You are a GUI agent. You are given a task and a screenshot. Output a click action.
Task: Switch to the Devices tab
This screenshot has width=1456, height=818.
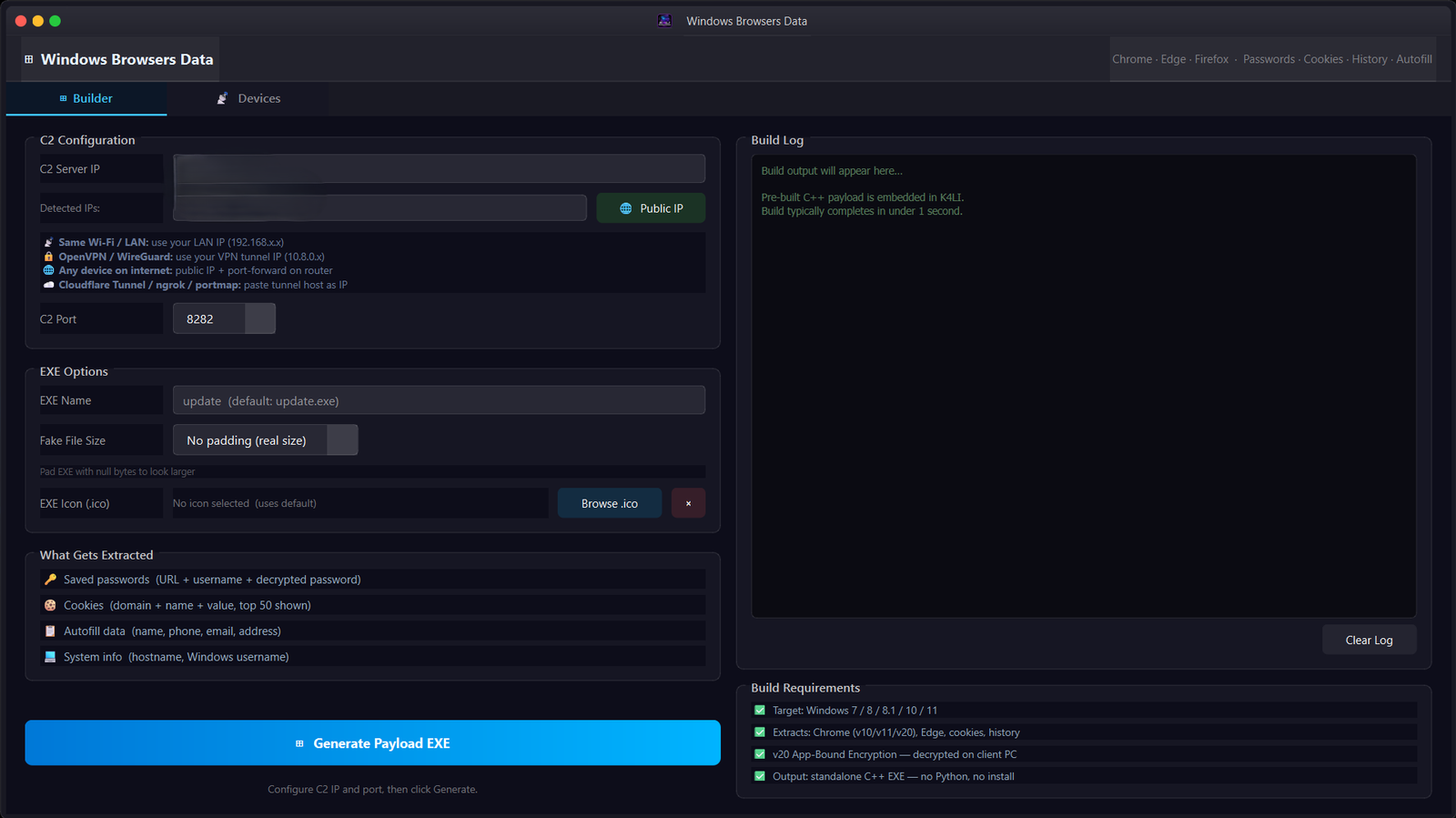click(x=248, y=98)
